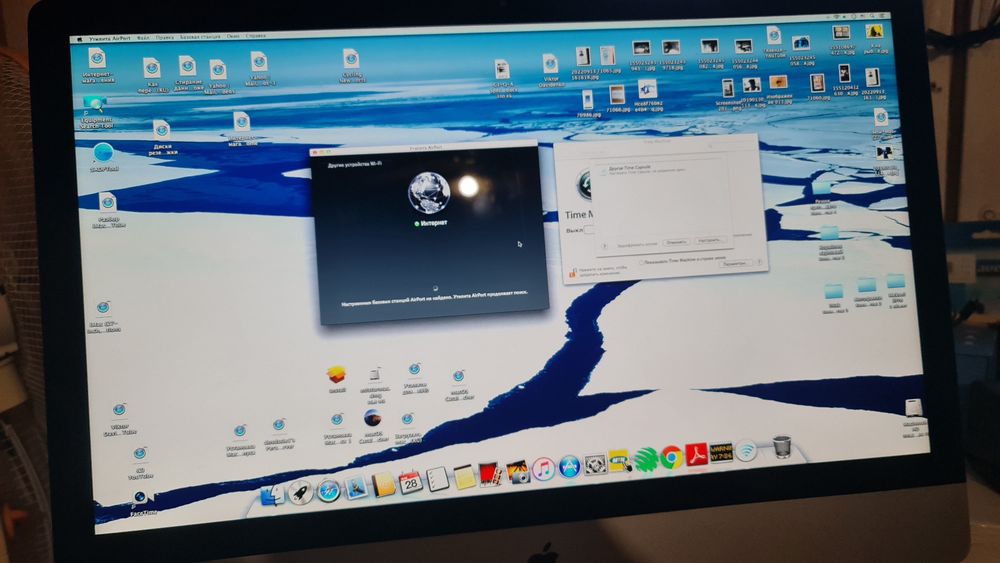Open the Apple menu

[x=80, y=40]
